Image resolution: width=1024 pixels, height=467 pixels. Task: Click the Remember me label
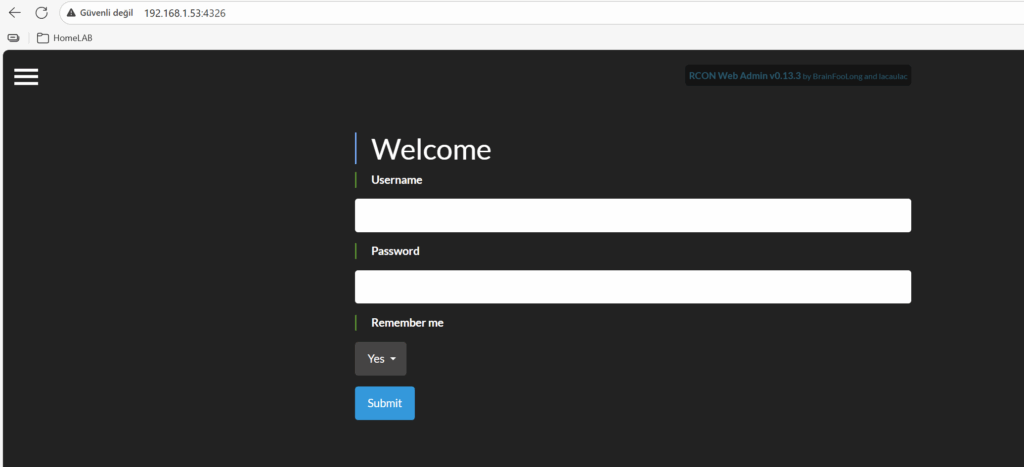tap(407, 323)
